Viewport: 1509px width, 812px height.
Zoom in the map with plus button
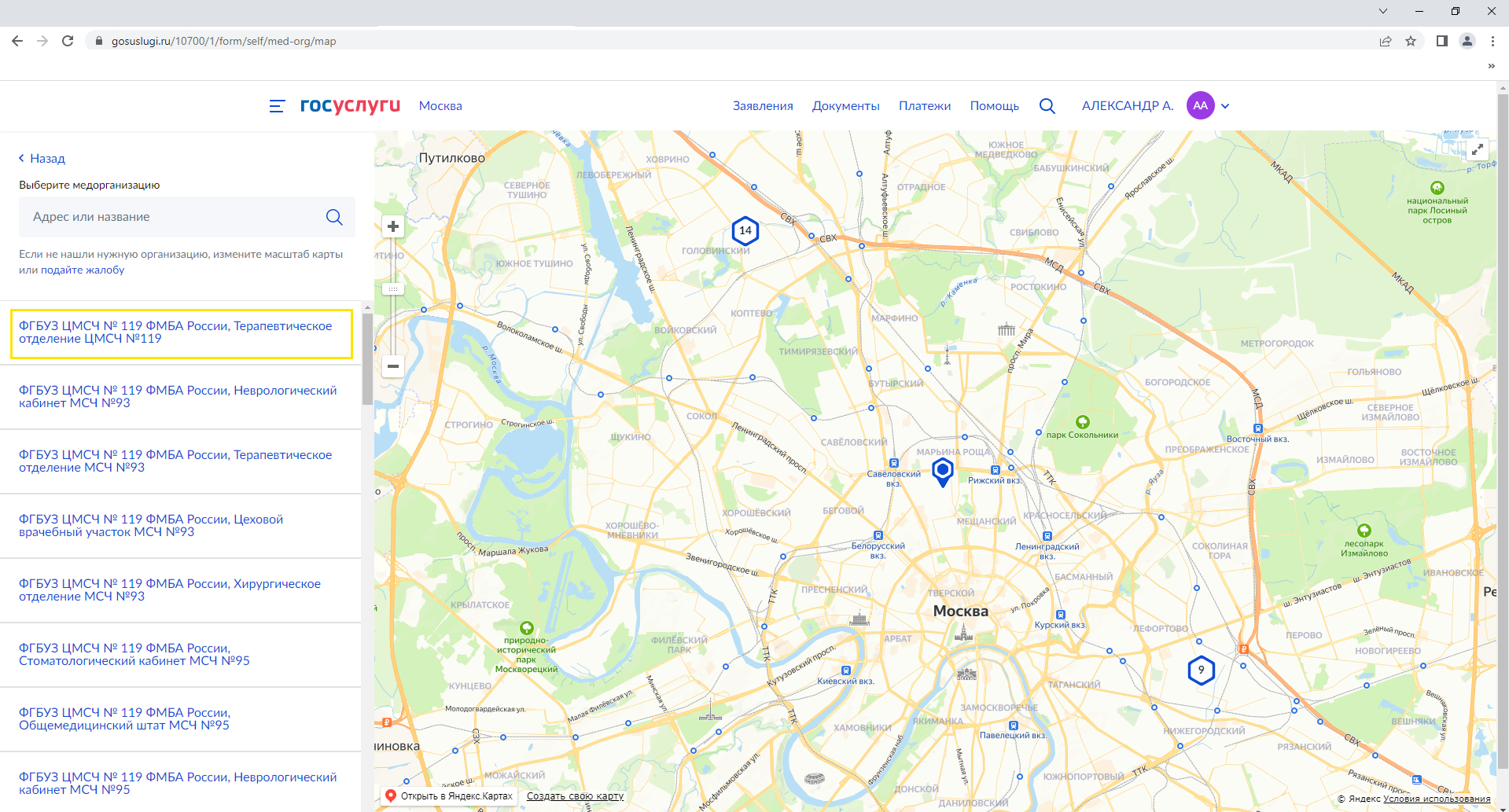393,226
